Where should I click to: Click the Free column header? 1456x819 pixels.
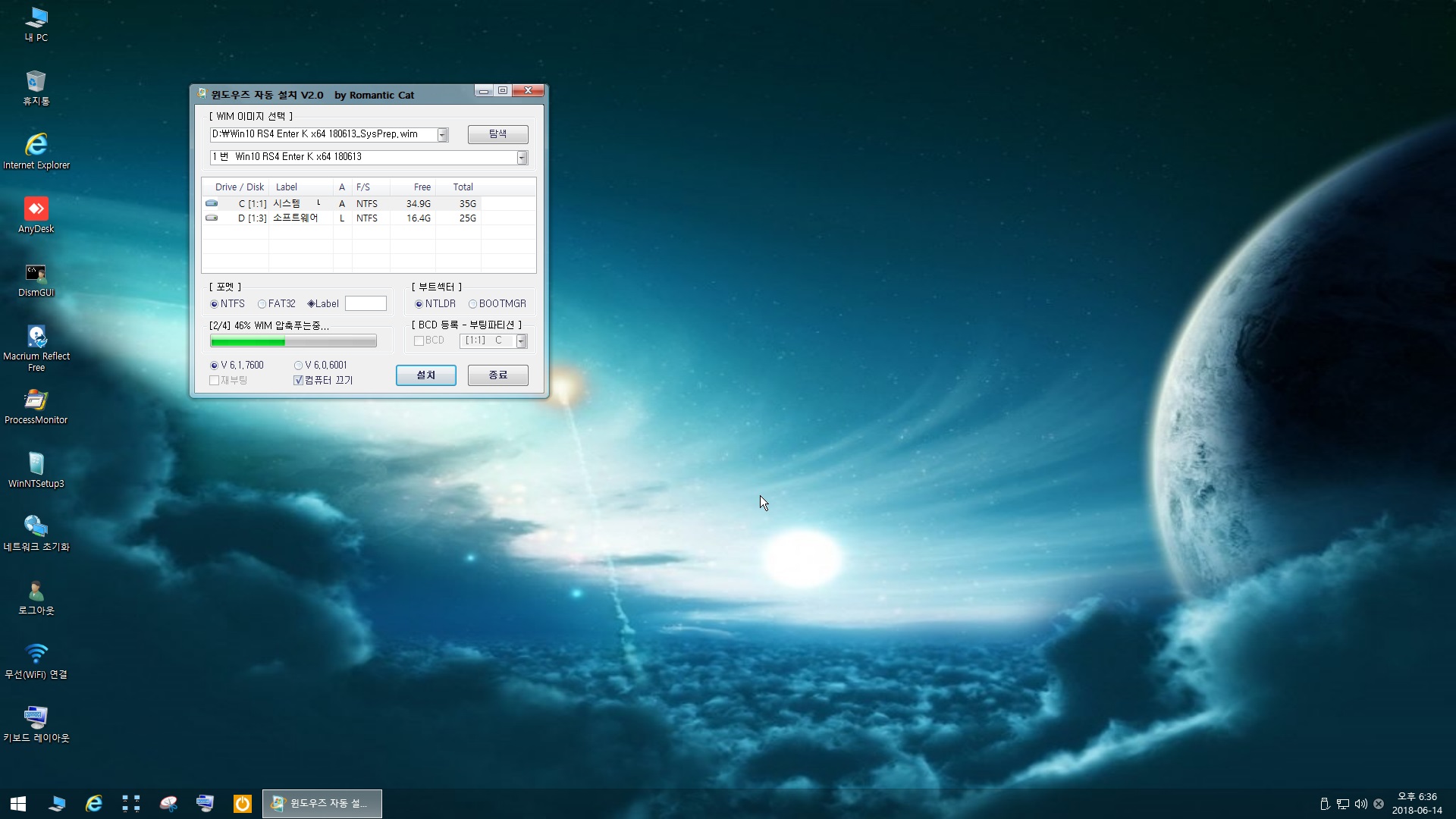click(x=413, y=187)
